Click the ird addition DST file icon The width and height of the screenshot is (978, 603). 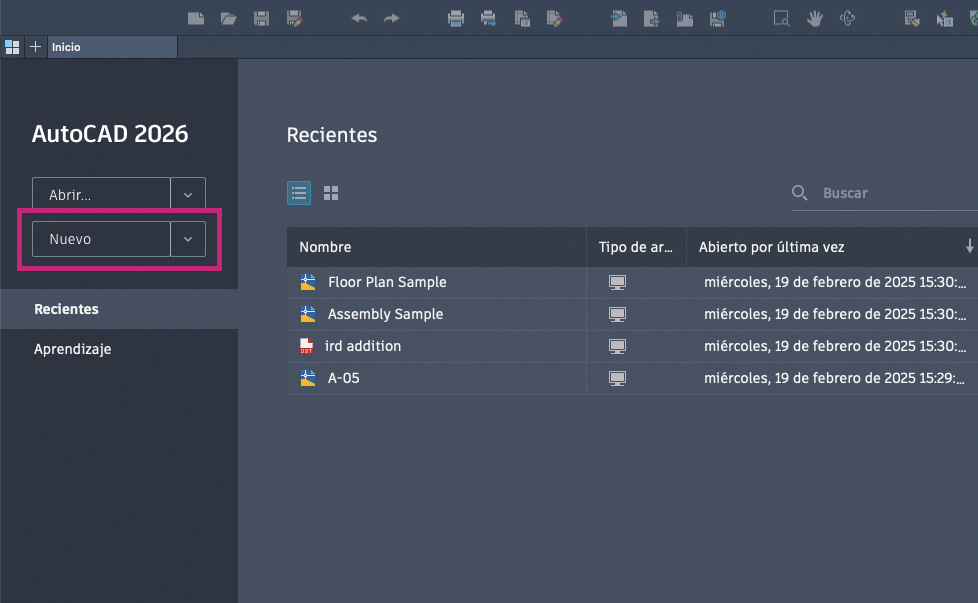click(306, 346)
